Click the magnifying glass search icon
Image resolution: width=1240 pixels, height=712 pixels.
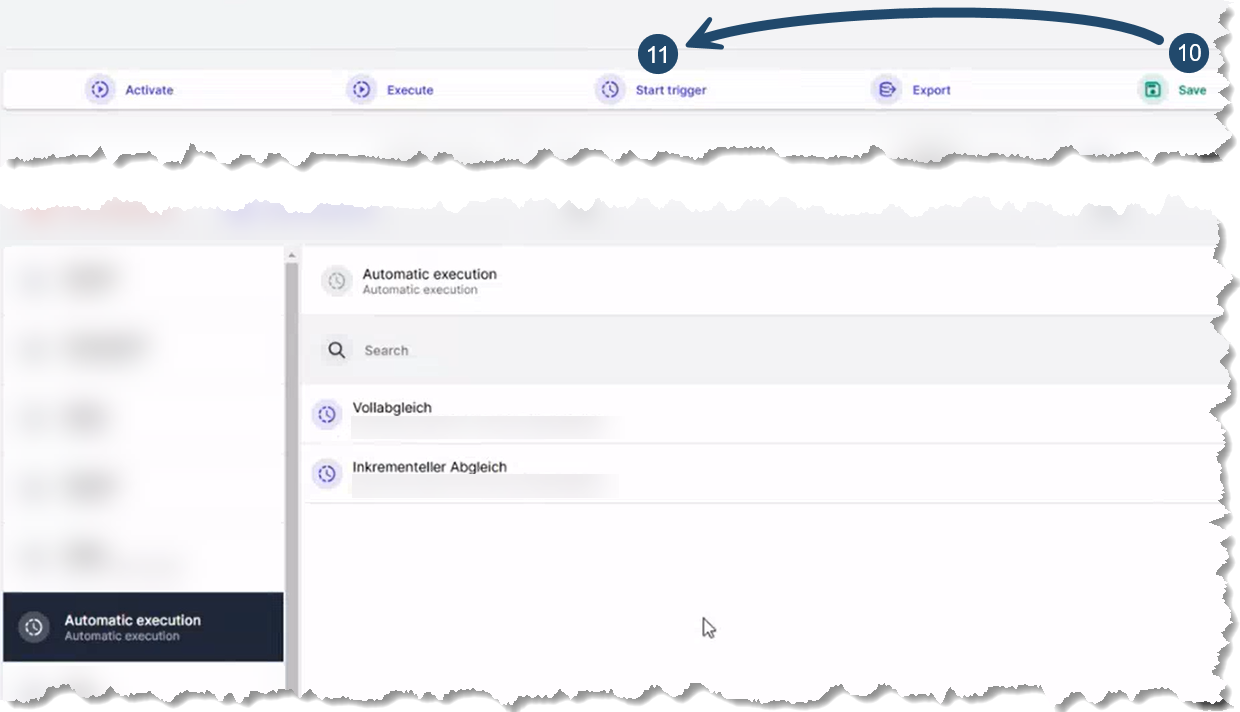337,350
